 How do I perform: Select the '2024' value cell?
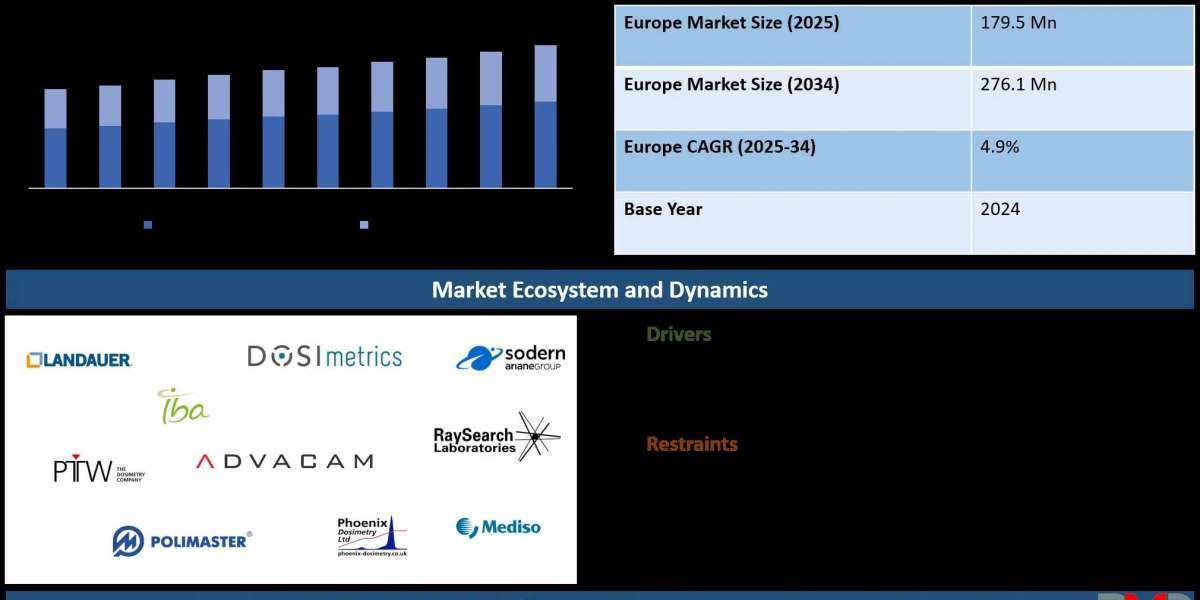pos(1082,223)
